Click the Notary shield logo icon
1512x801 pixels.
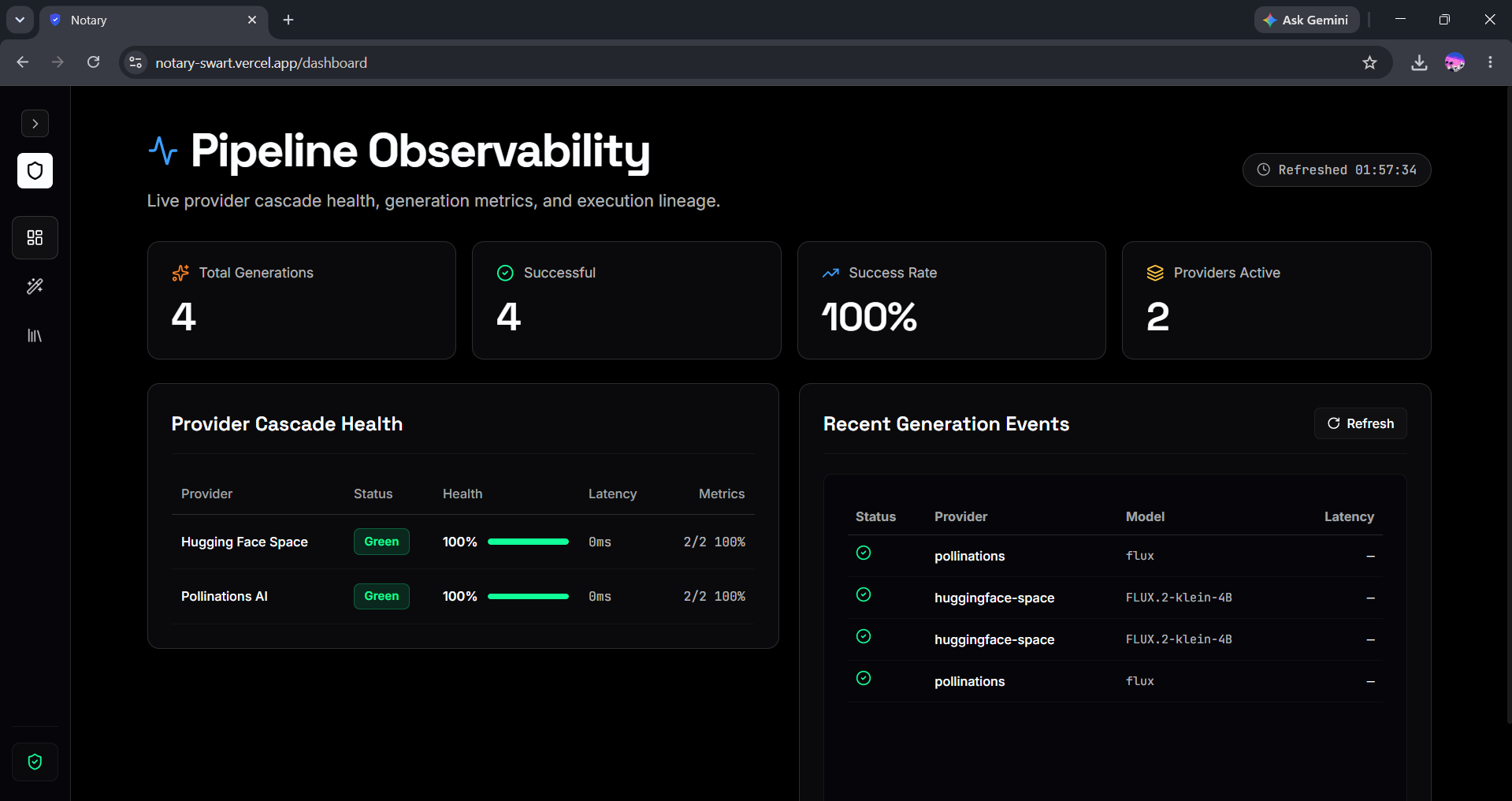pyautogui.click(x=35, y=170)
